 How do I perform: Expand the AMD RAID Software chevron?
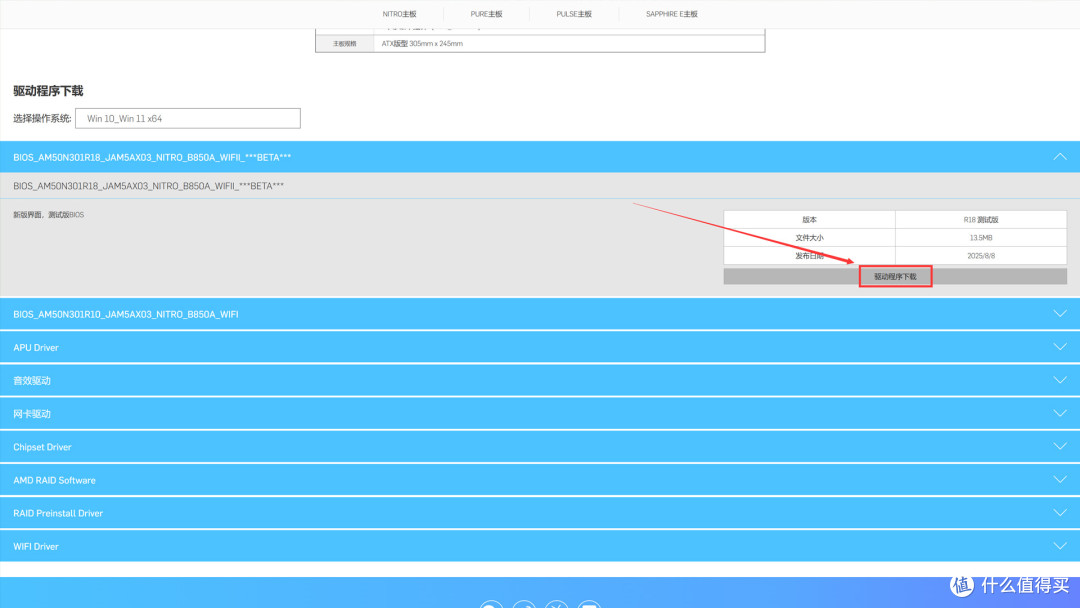[x=1059, y=479]
